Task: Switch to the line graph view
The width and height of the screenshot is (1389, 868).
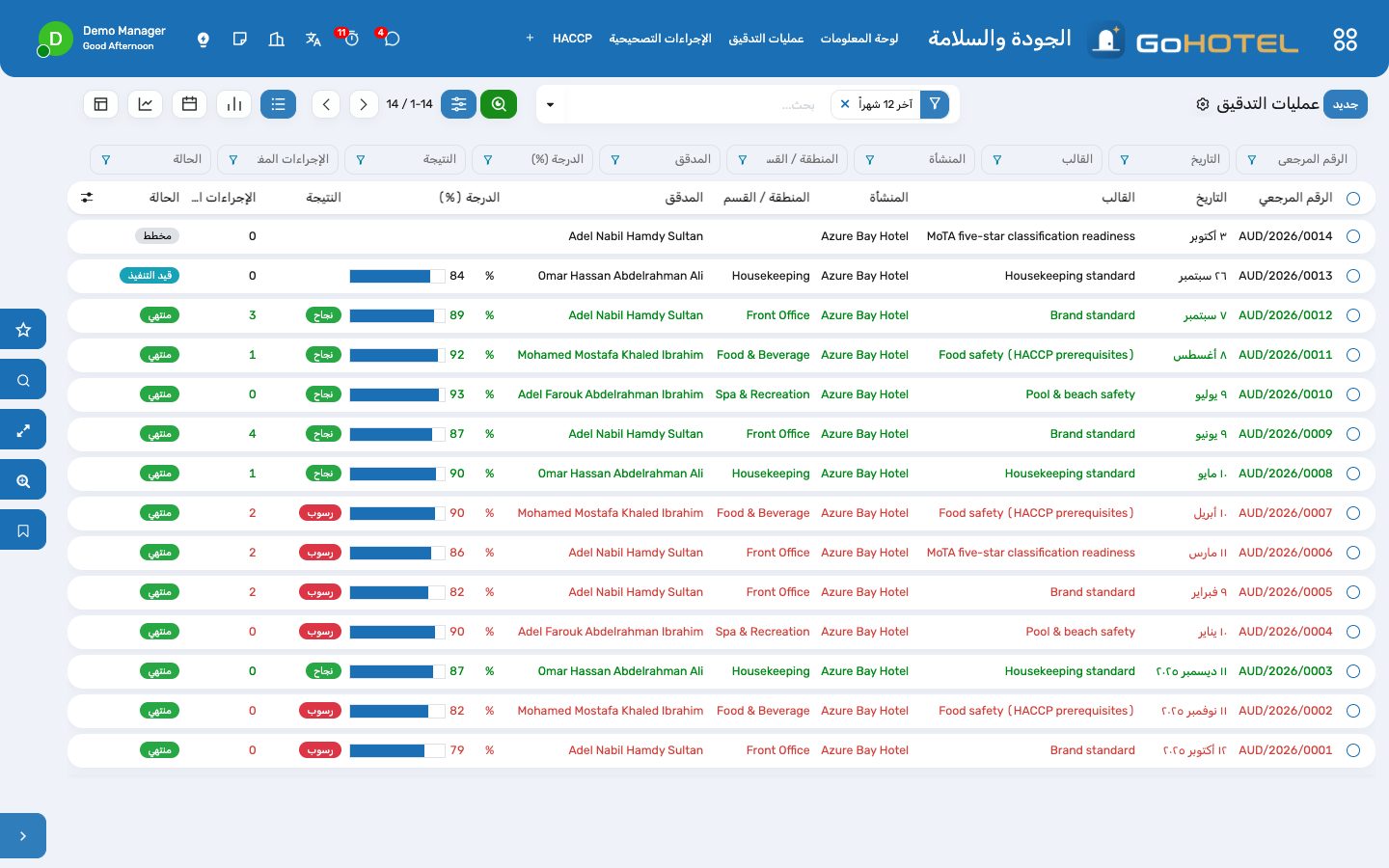Action: click(x=145, y=104)
